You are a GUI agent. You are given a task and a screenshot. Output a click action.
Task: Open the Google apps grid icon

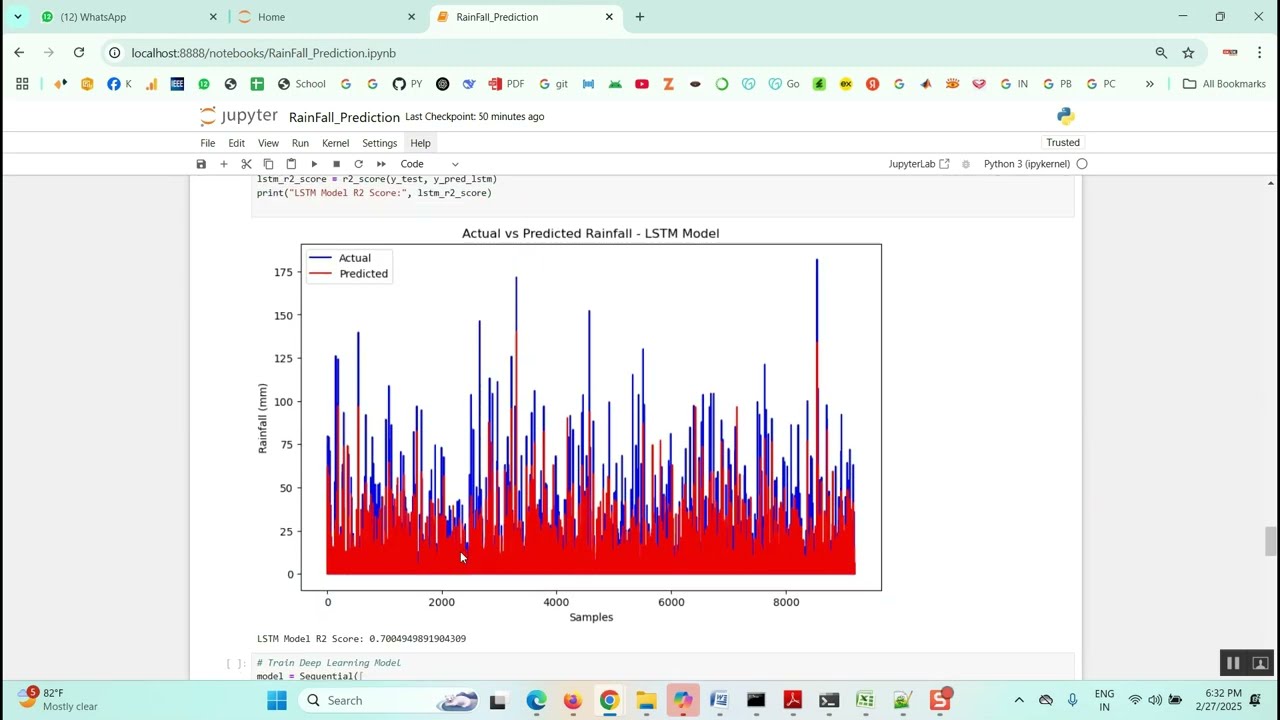point(22,84)
